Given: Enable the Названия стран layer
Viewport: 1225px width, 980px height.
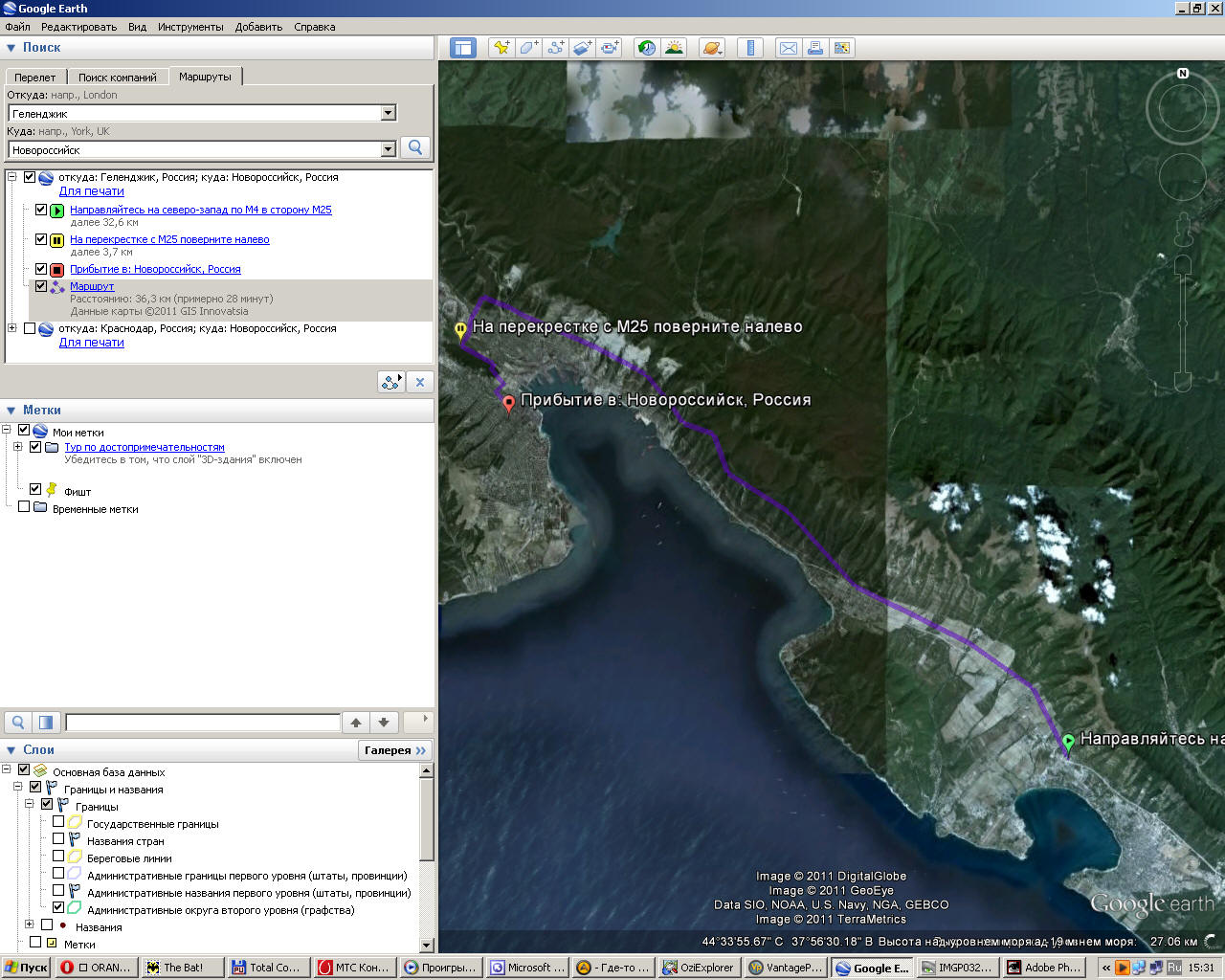Looking at the screenshot, I should pos(58,839).
